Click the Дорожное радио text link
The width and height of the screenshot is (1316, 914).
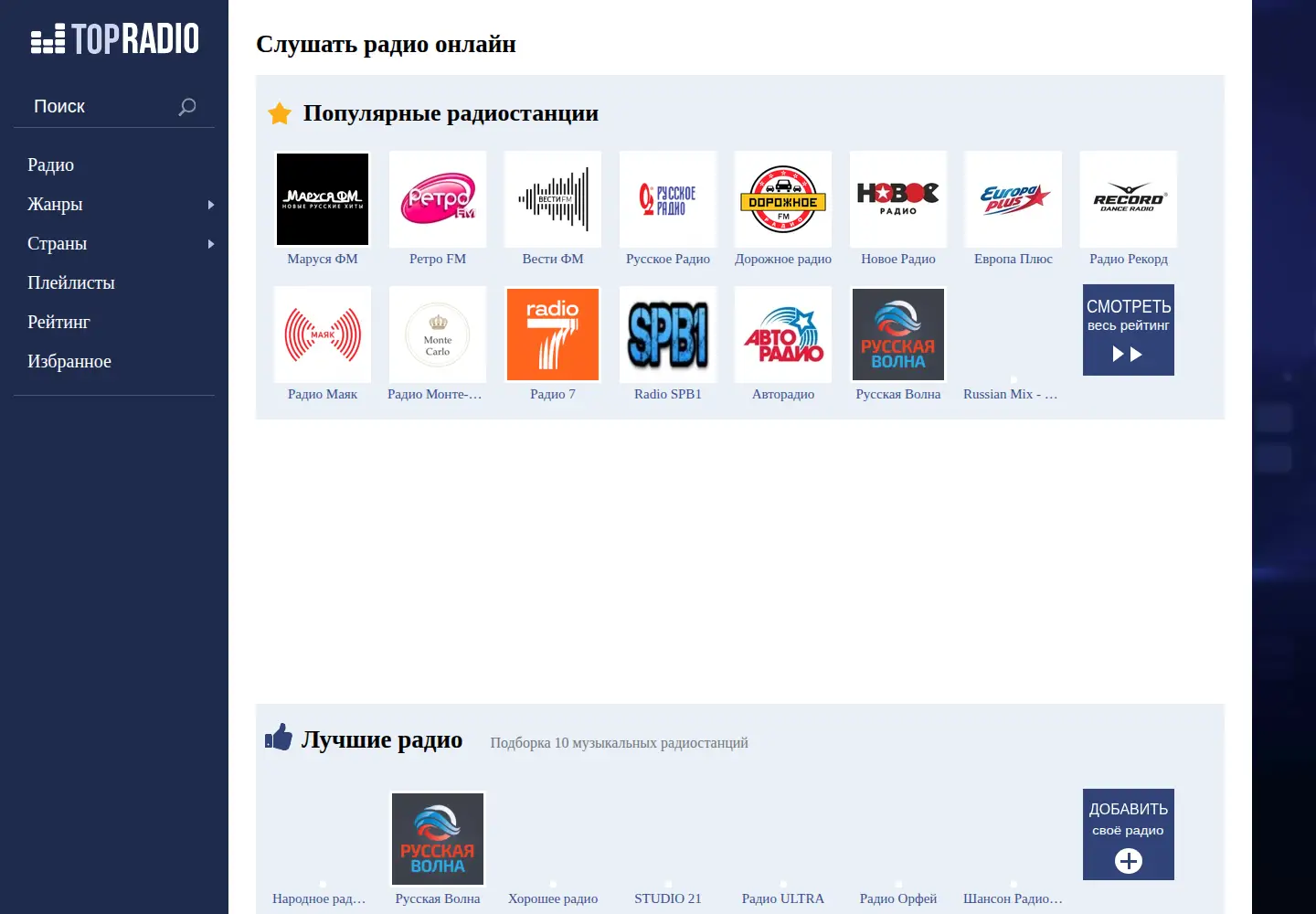(783, 260)
